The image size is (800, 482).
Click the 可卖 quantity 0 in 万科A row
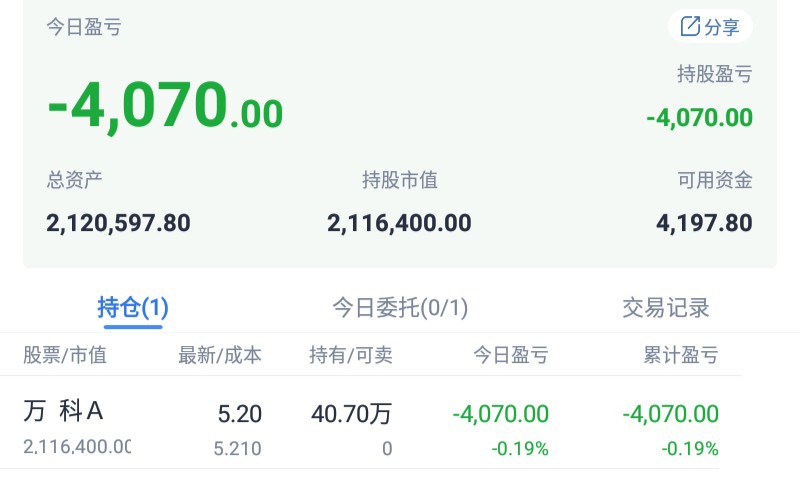point(387,449)
